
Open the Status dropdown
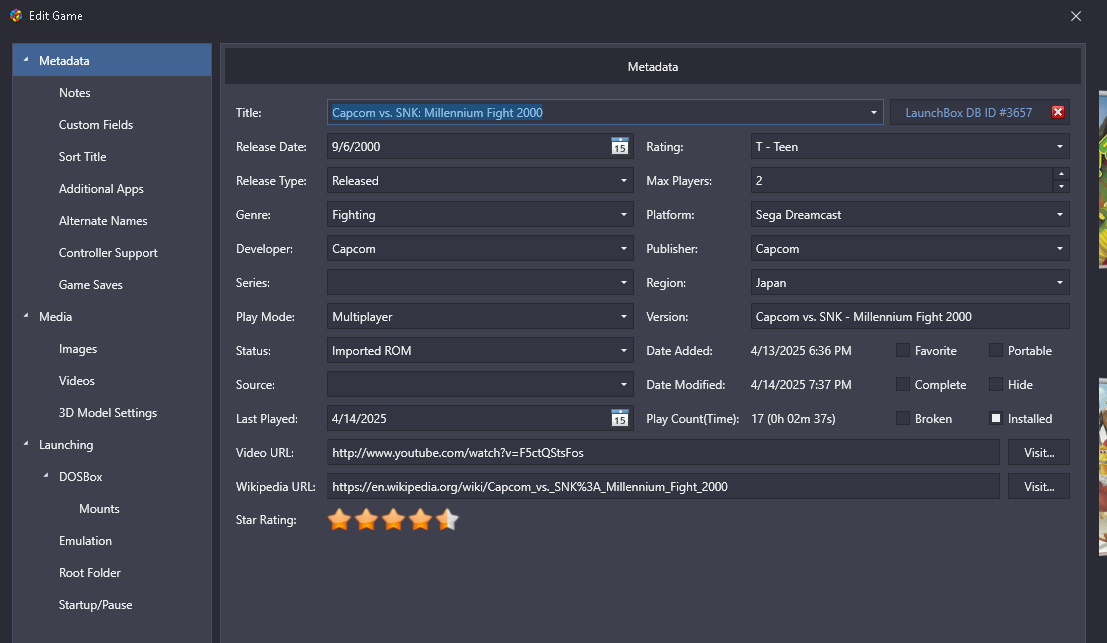coord(480,350)
